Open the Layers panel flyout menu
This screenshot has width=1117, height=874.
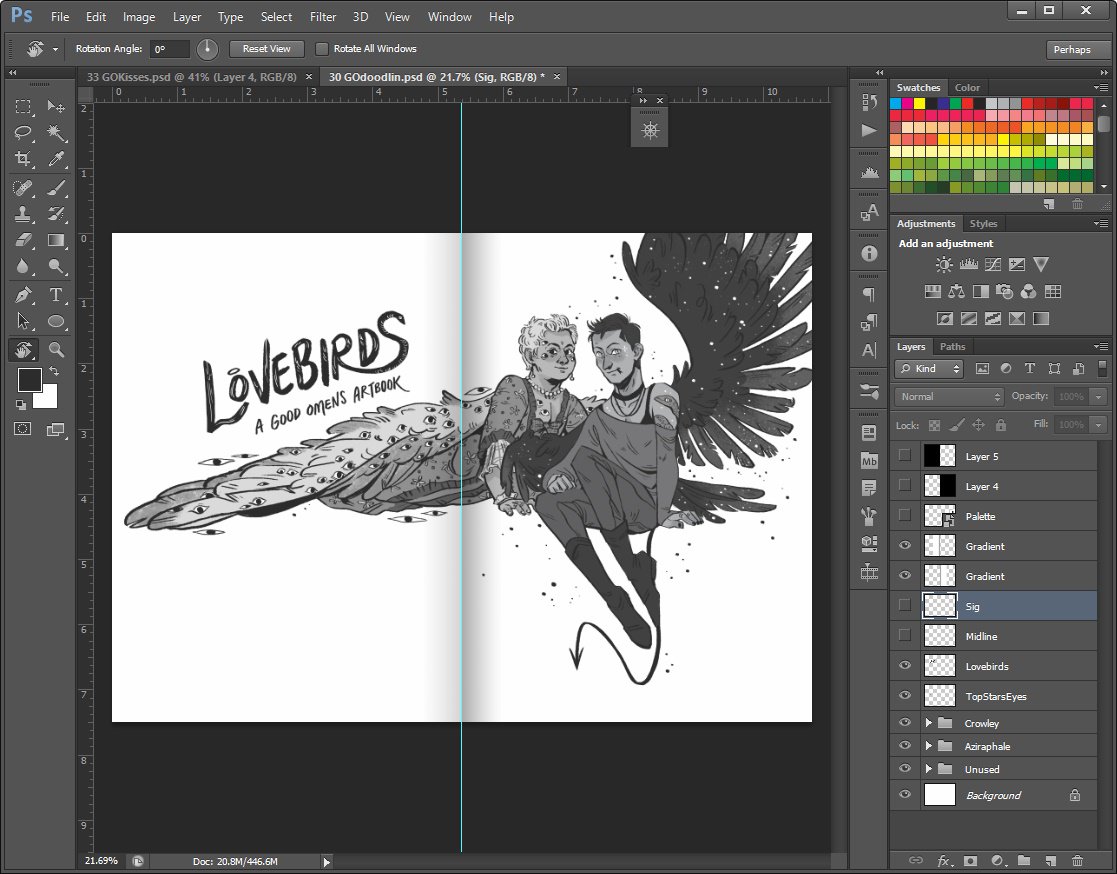coord(1101,346)
